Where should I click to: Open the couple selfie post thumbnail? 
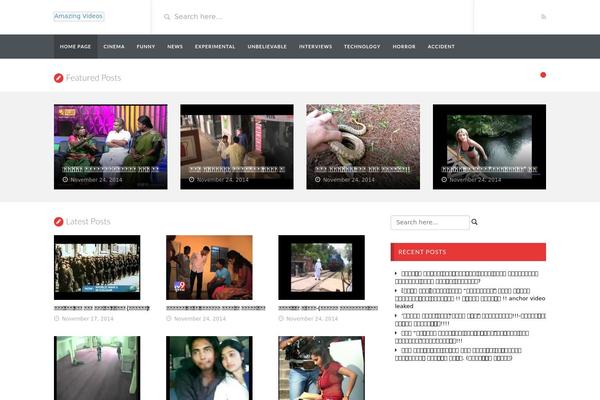tap(209, 368)
